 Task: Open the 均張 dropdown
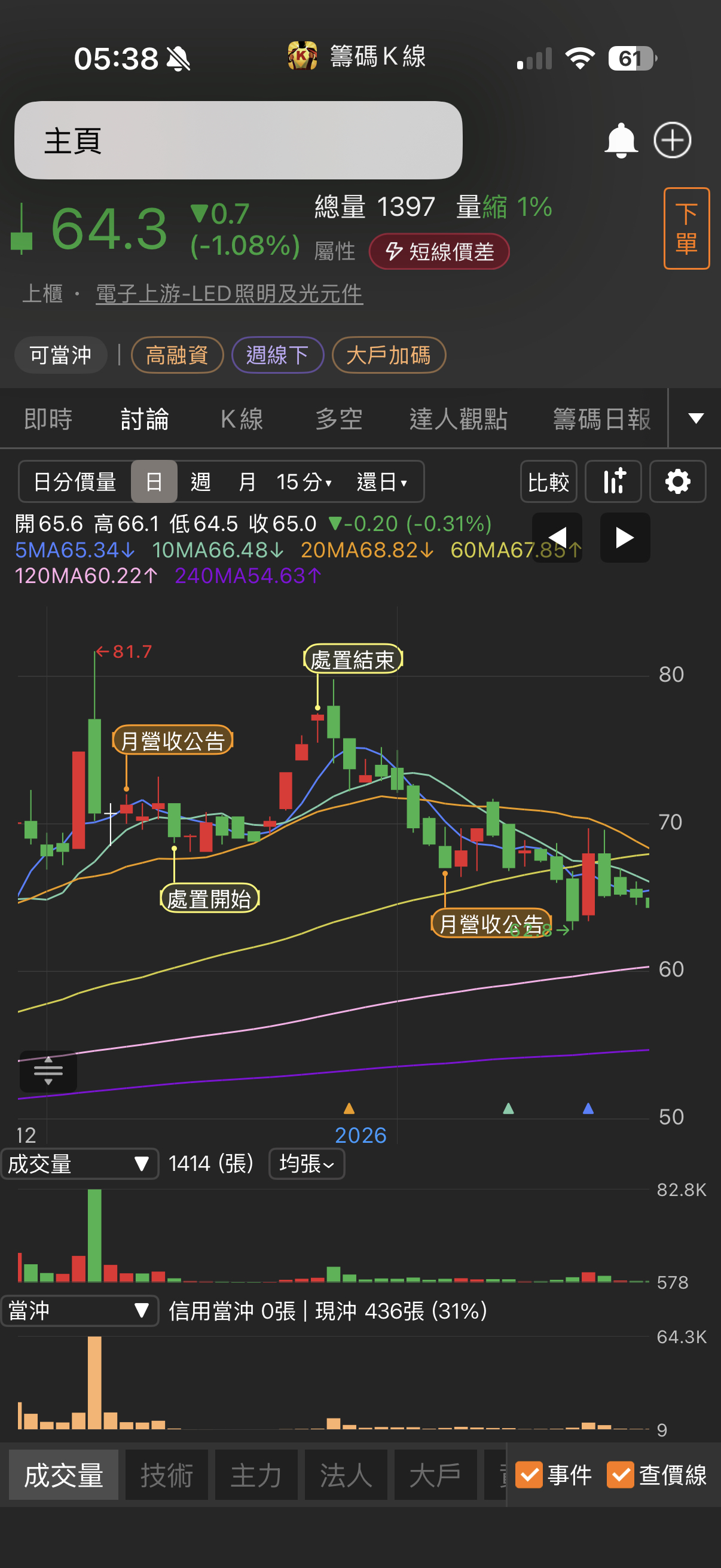[x=307, y=1164]
